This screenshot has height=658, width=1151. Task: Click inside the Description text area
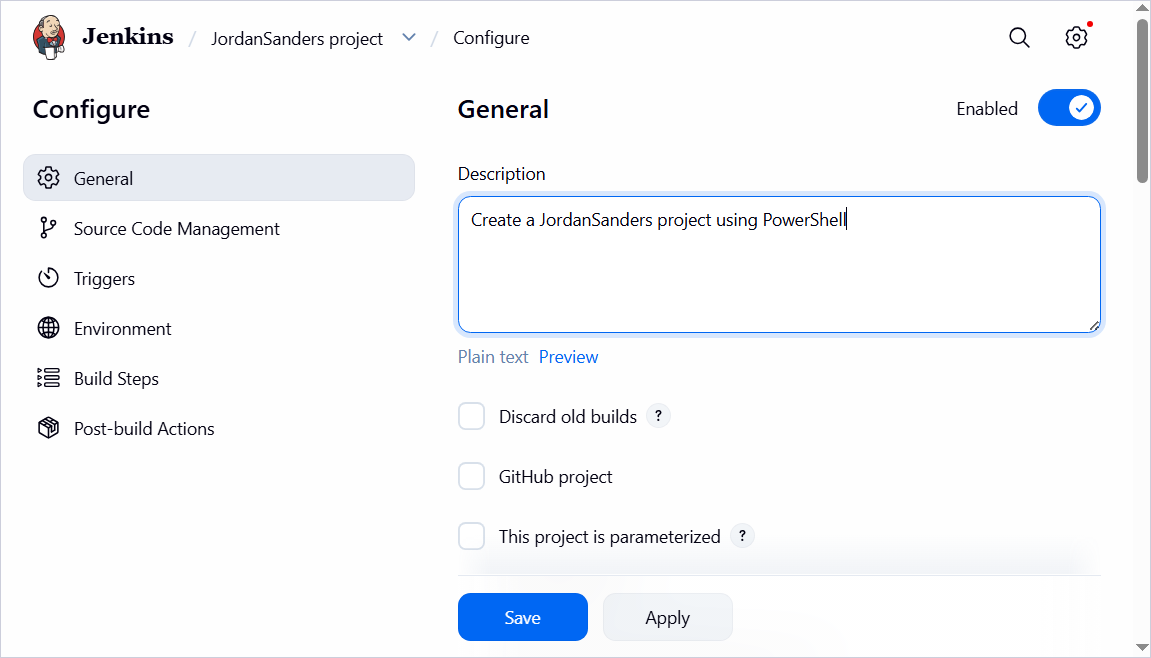click(x=779, y=264)
